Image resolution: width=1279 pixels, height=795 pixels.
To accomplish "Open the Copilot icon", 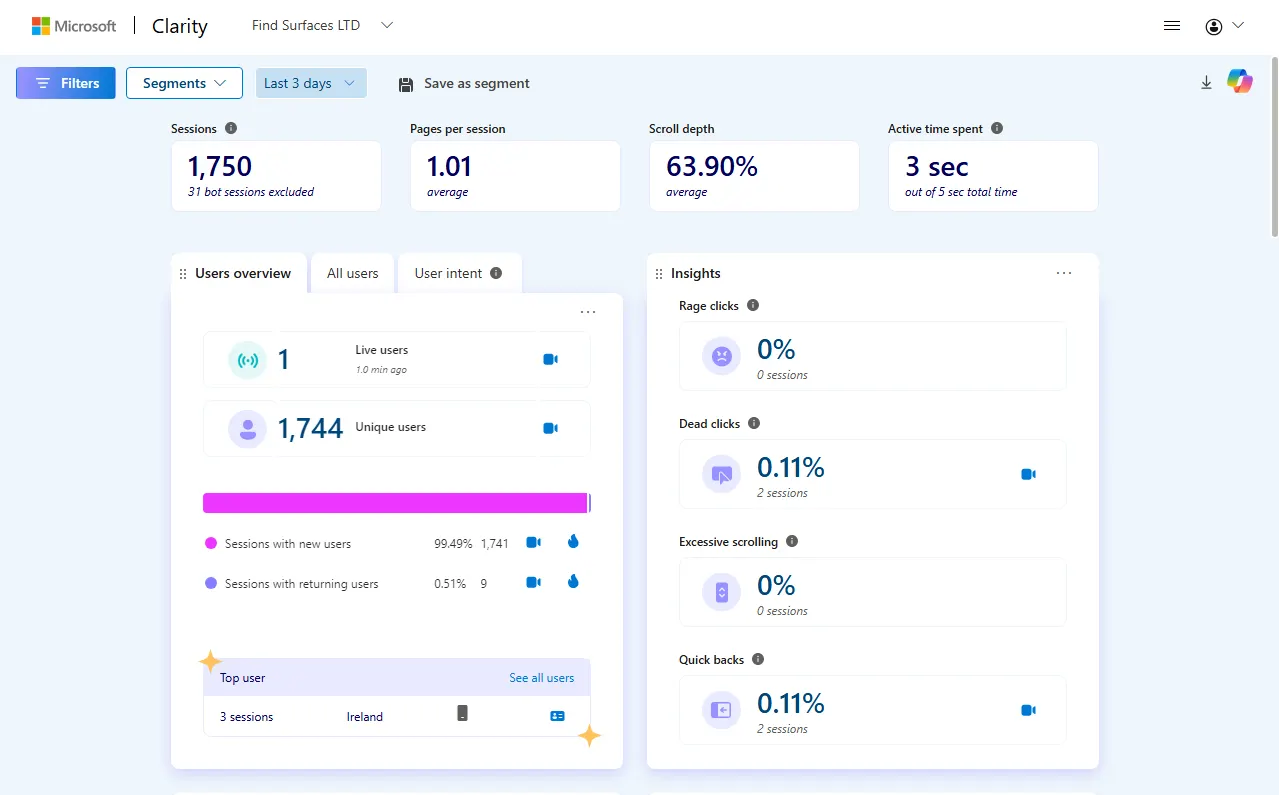I will click(1240, 82).
